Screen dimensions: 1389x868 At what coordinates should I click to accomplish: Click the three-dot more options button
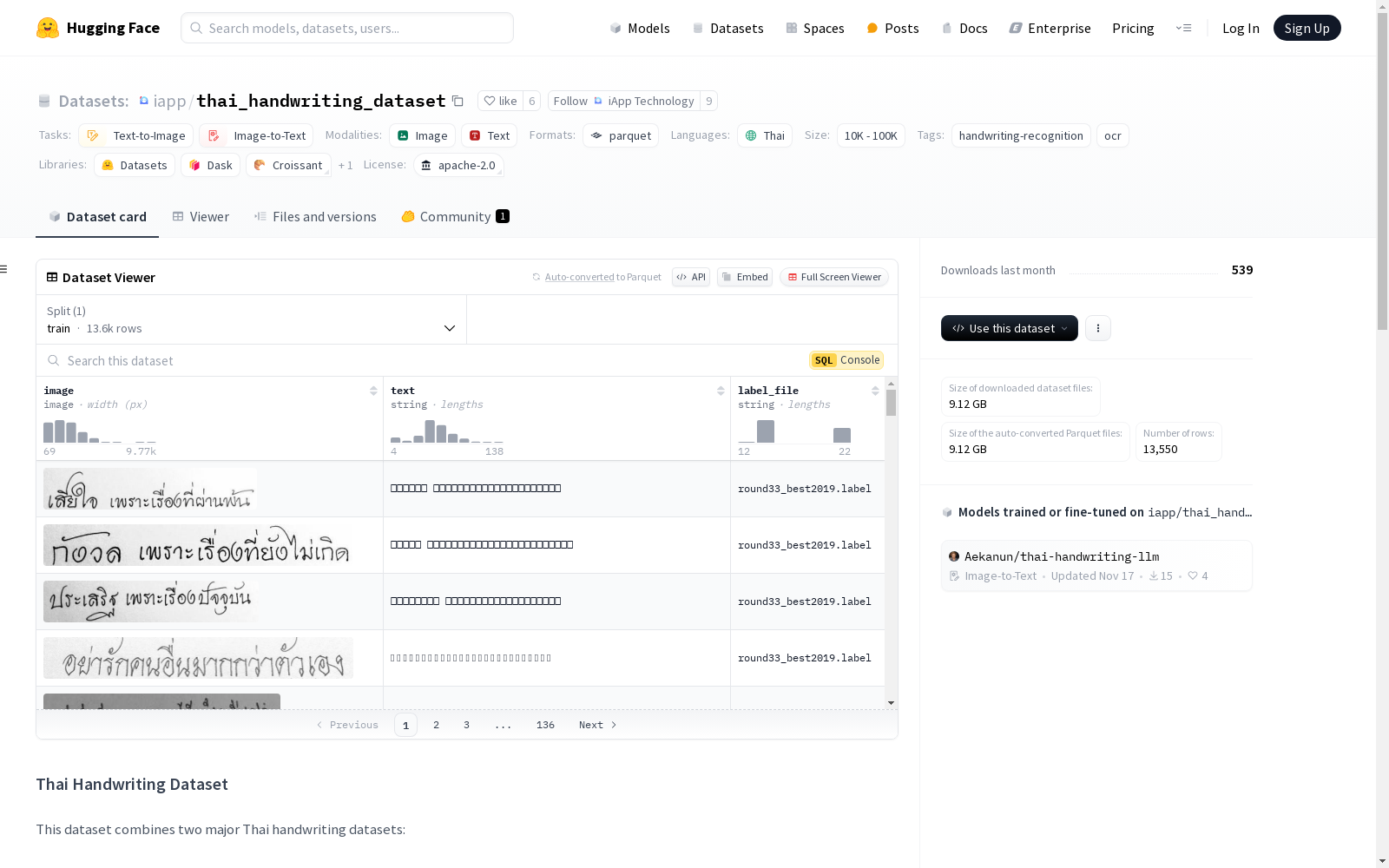tap(1098, 328)
